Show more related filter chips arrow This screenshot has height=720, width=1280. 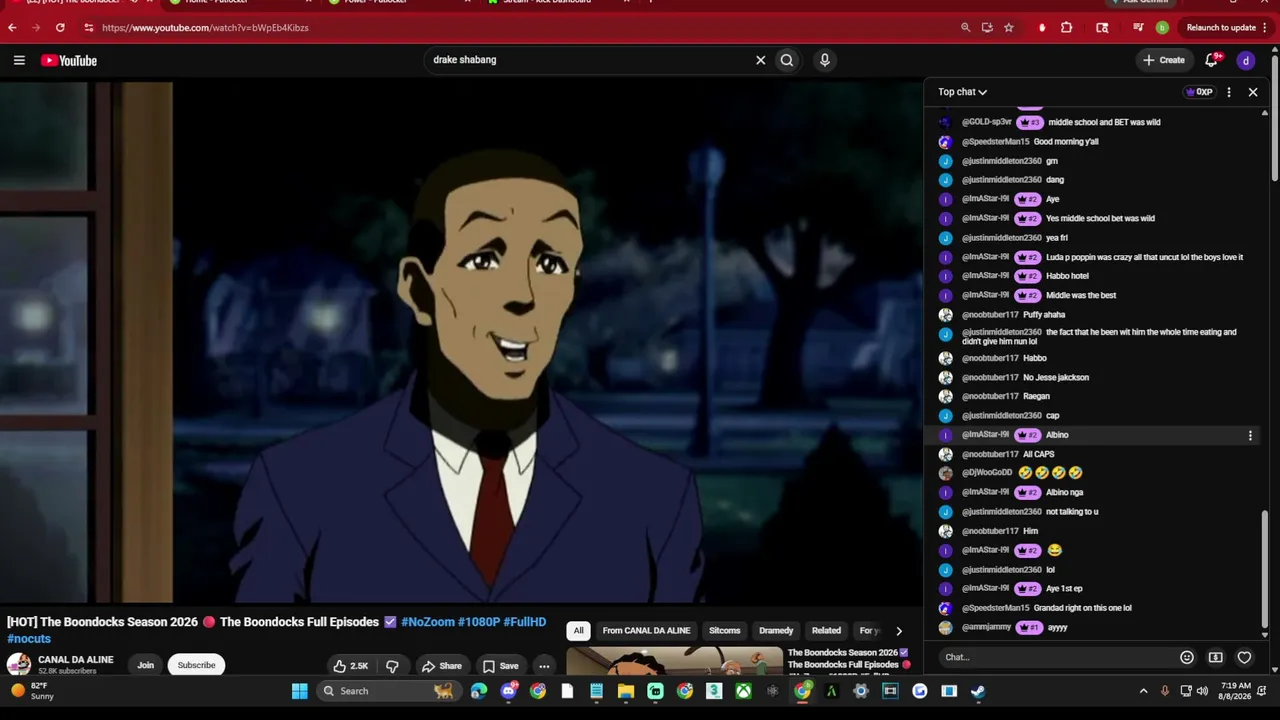point(898,631)
